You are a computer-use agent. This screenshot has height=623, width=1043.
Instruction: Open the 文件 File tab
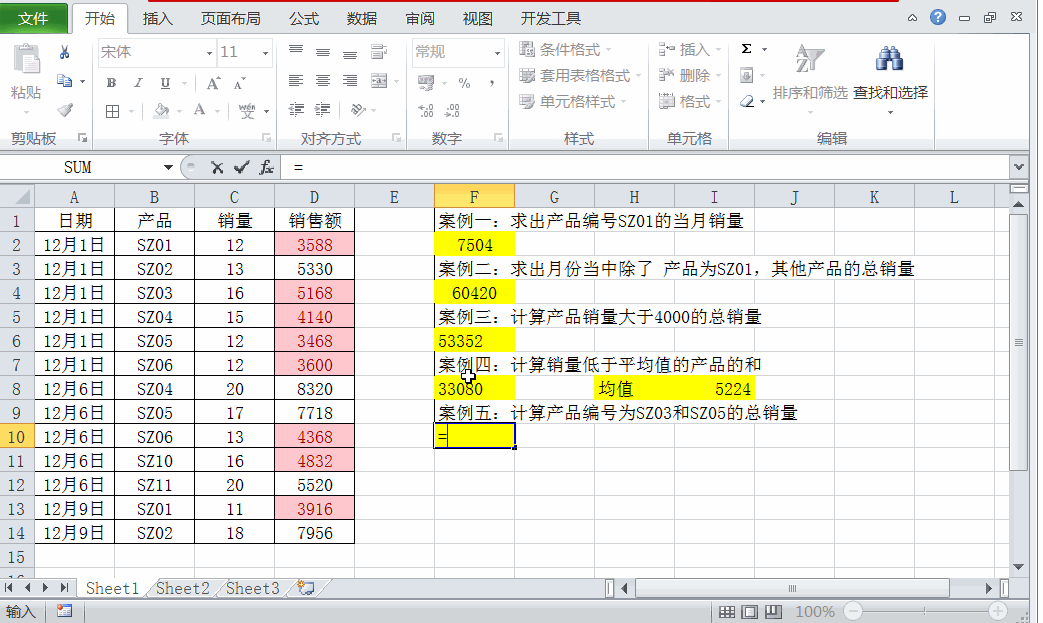tap(33, 19)
